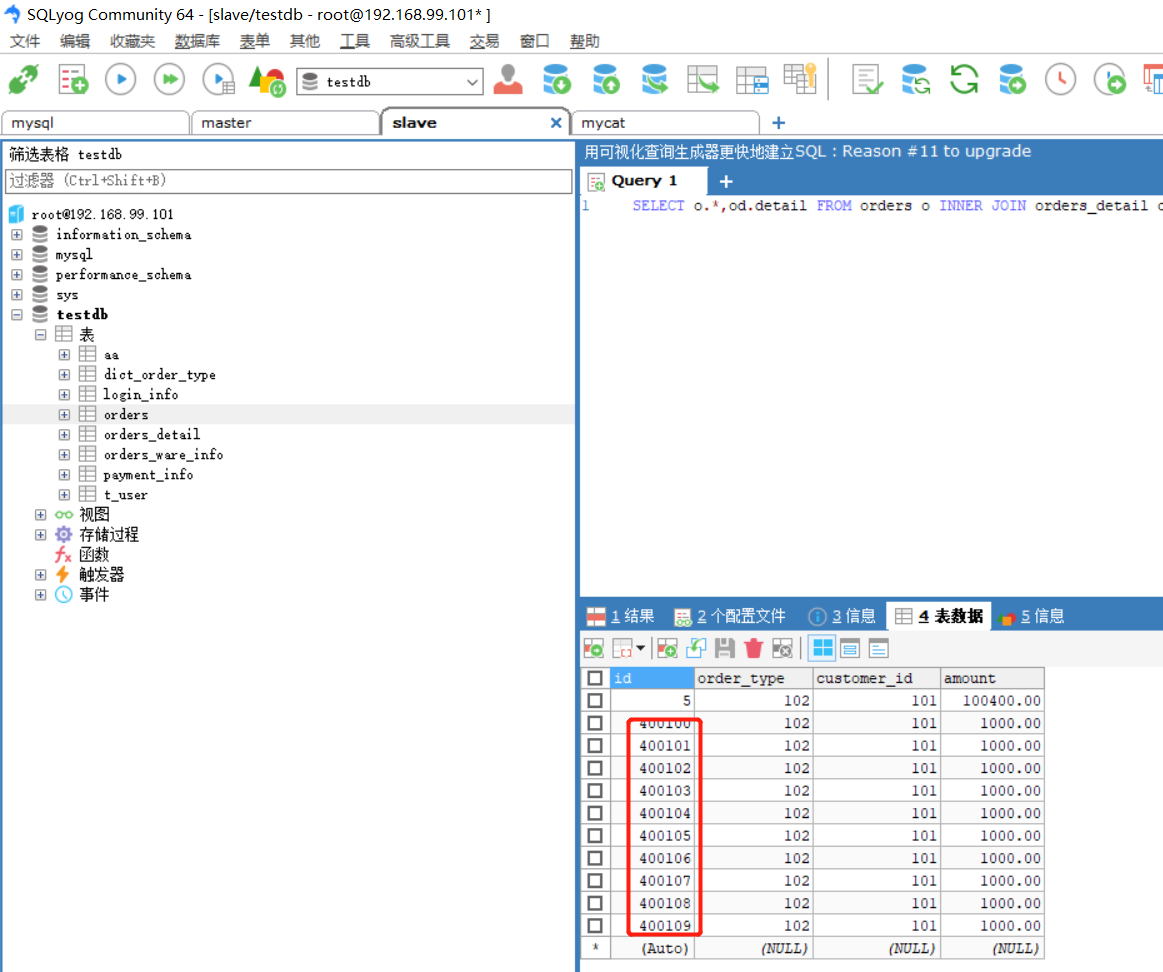Check the row with id 400102
This screenshot has height=972, width=1163.
[x=595, y=768]
